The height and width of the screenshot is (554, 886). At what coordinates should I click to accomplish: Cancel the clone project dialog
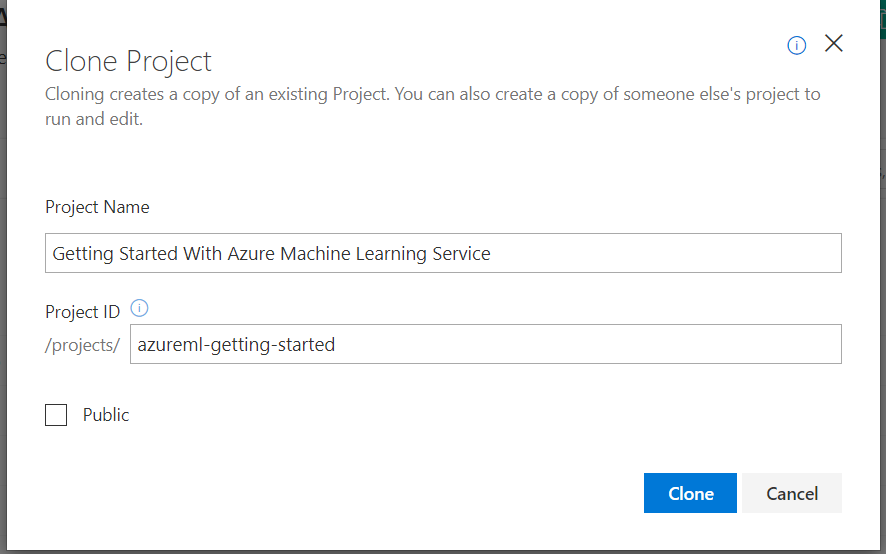click(x=792, y=493)
